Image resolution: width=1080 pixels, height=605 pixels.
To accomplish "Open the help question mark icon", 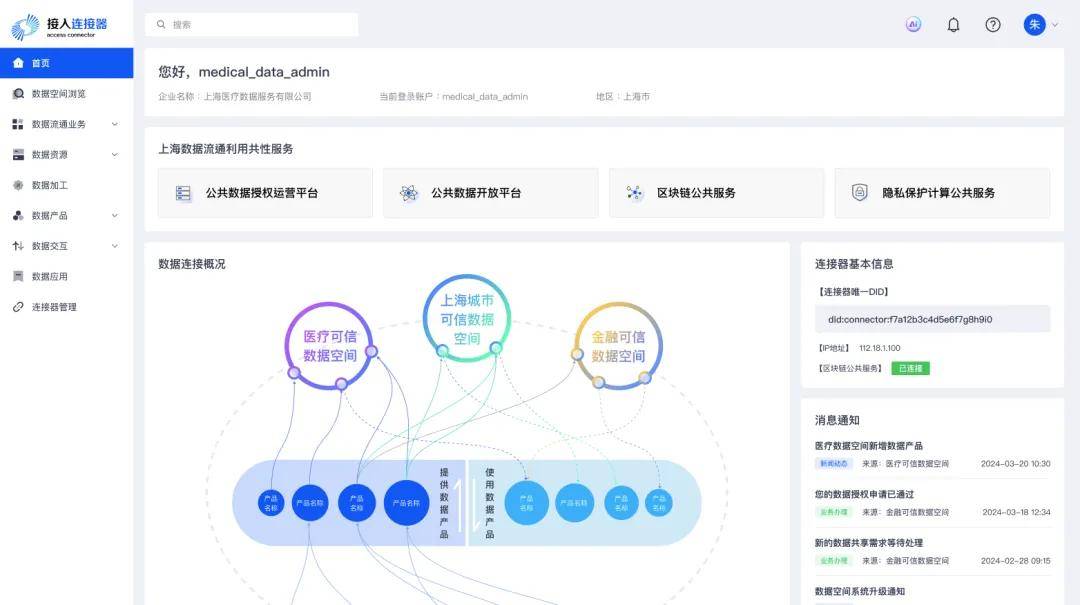I will pos(993,24).
